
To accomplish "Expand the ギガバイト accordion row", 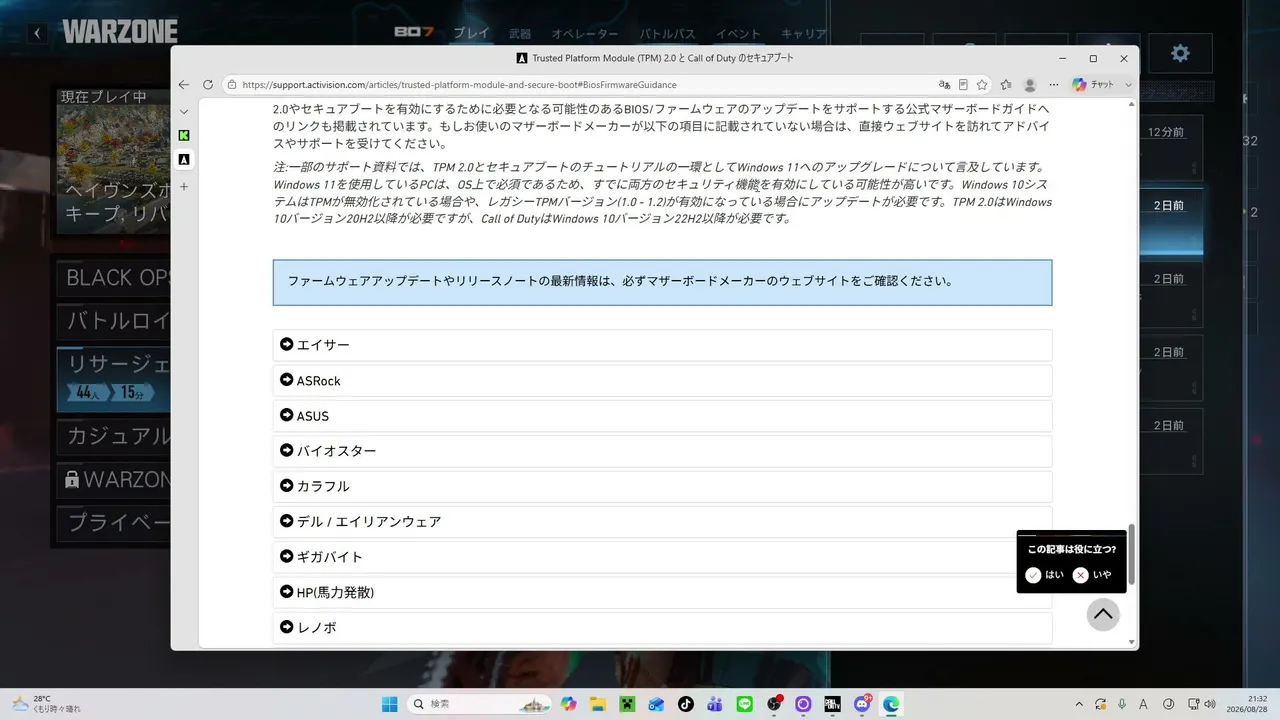I will click(x=662, y=557).
